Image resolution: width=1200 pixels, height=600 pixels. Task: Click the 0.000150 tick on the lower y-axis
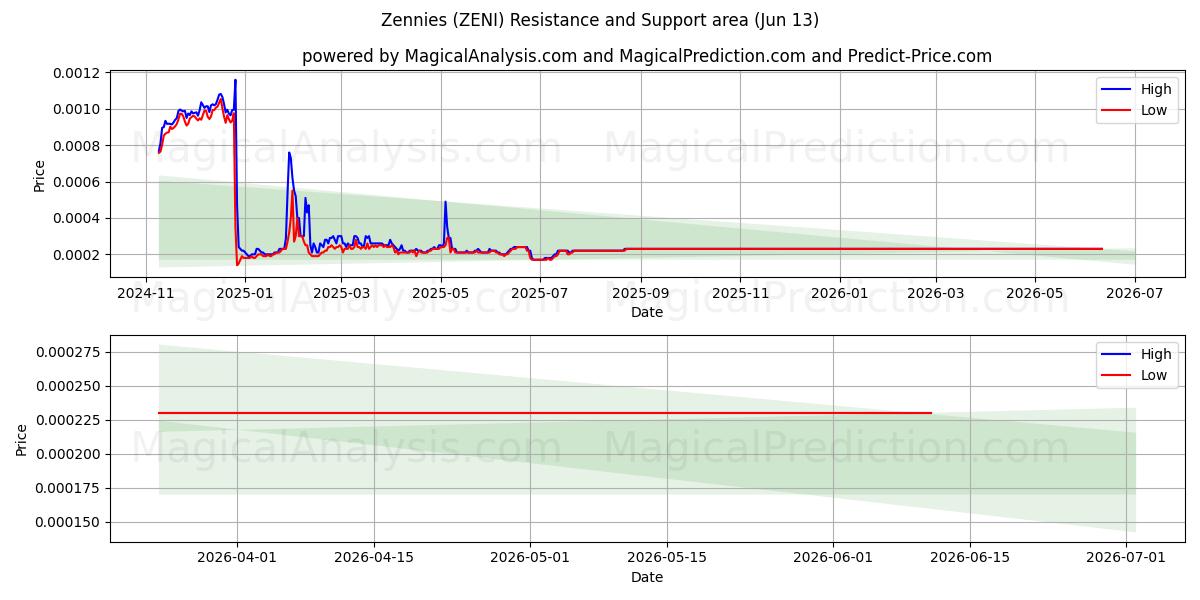point(70,522)
